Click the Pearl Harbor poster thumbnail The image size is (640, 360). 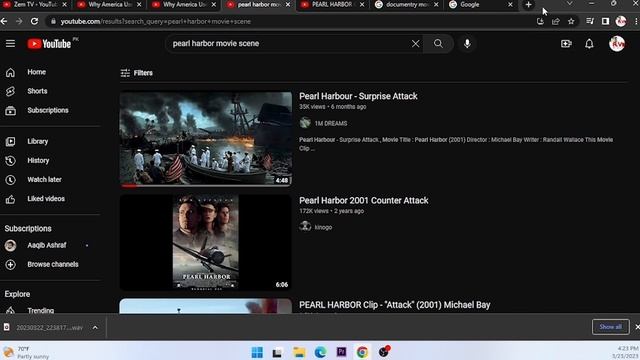pyautogui.click(x=206, y=242)
